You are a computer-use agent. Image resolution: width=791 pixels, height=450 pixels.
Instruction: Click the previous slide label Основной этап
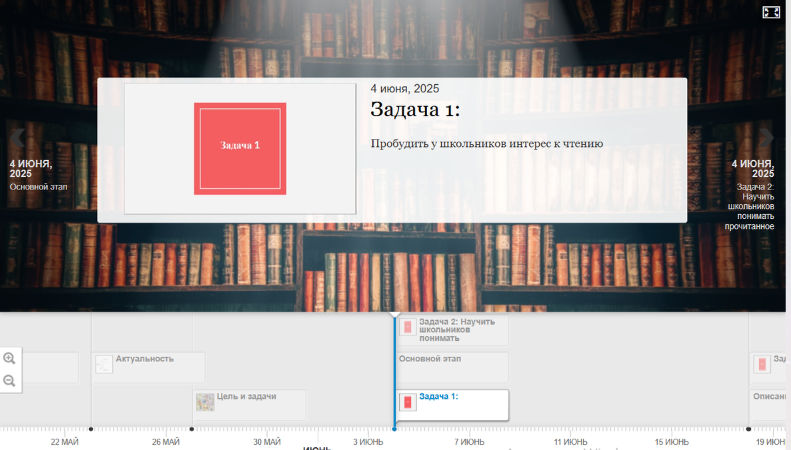point(38,187)
